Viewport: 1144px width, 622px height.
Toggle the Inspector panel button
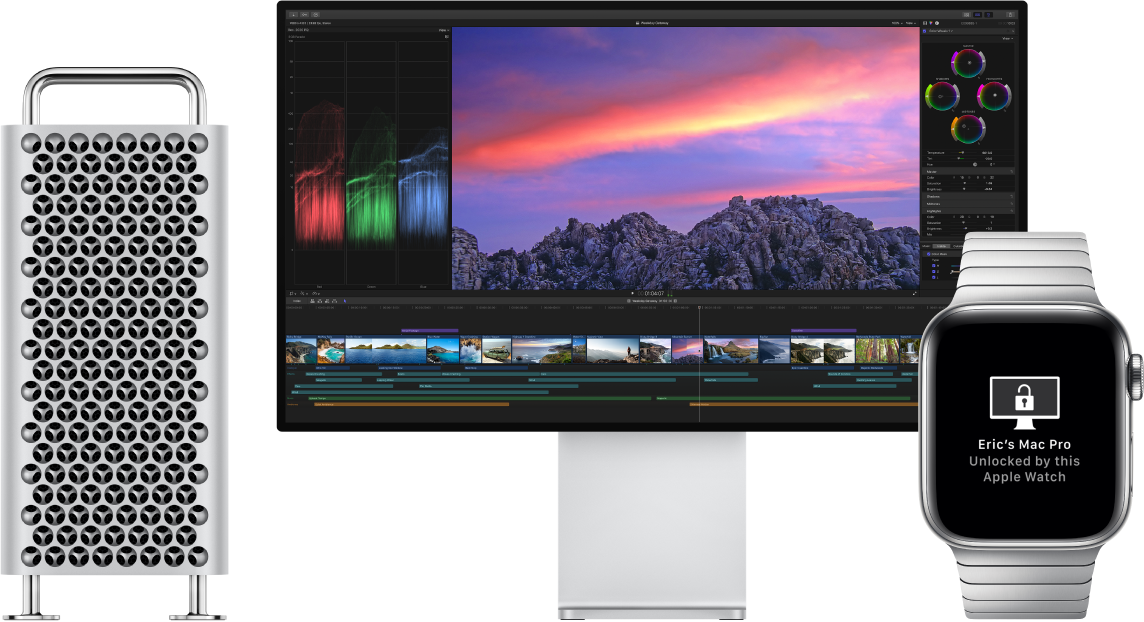click(989, 15)
